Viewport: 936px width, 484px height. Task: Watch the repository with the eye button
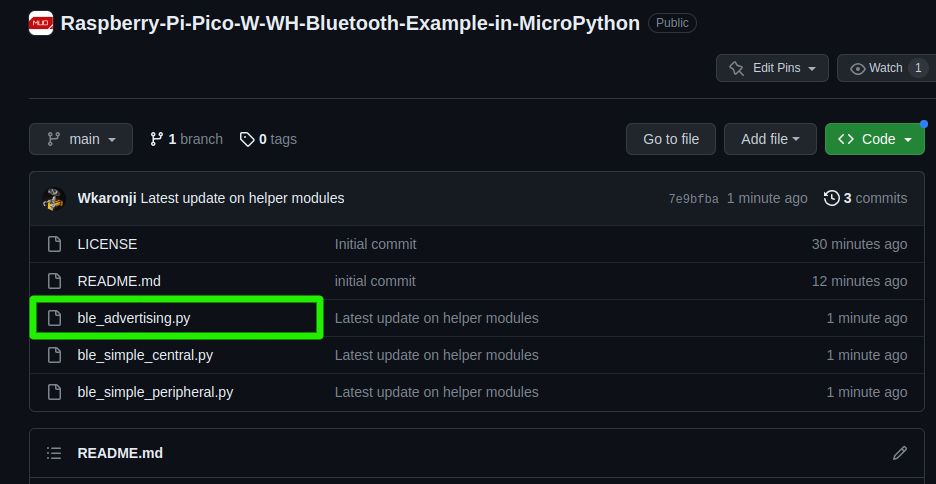point(884,68)
